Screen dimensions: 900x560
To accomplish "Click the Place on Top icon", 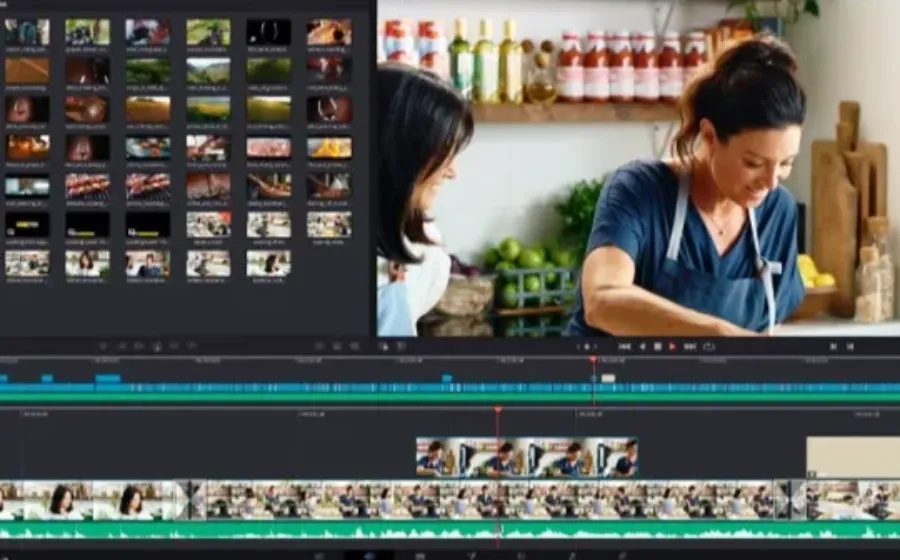I will tap(174, 346).
